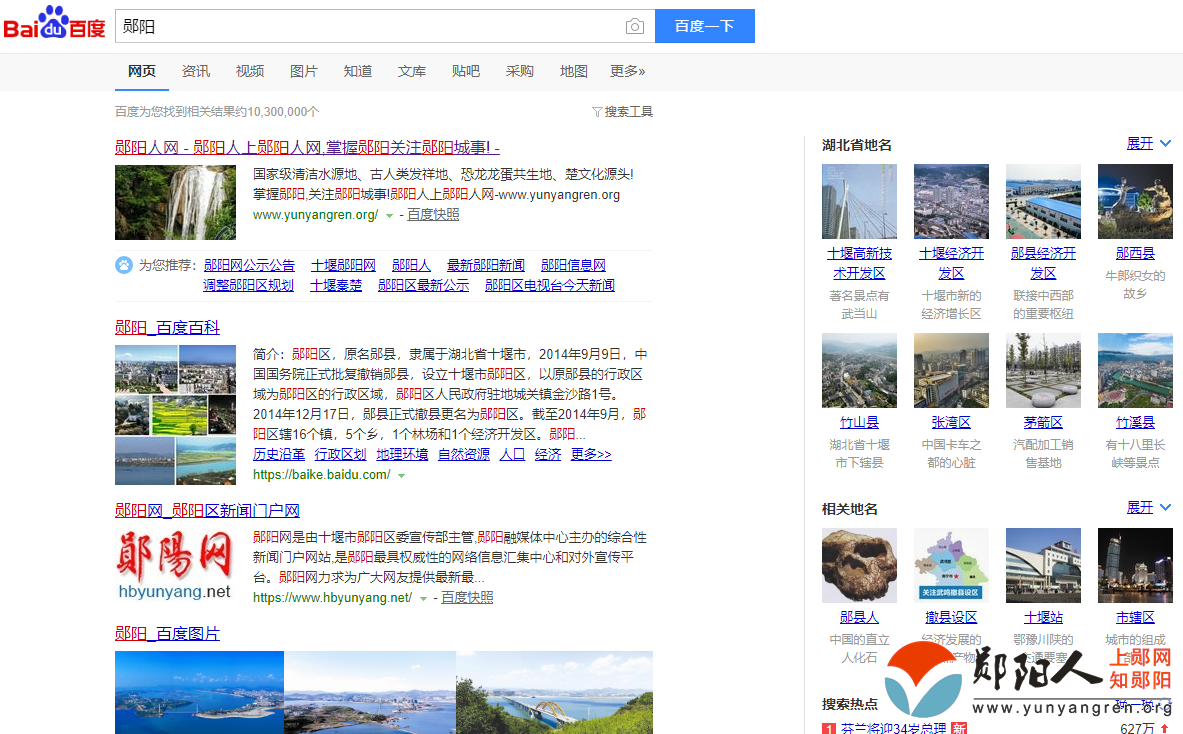Image resolution: width=1183 pixels, height=734 pixels.
Task: Click the 百度一下 search button
Action: 705,26
